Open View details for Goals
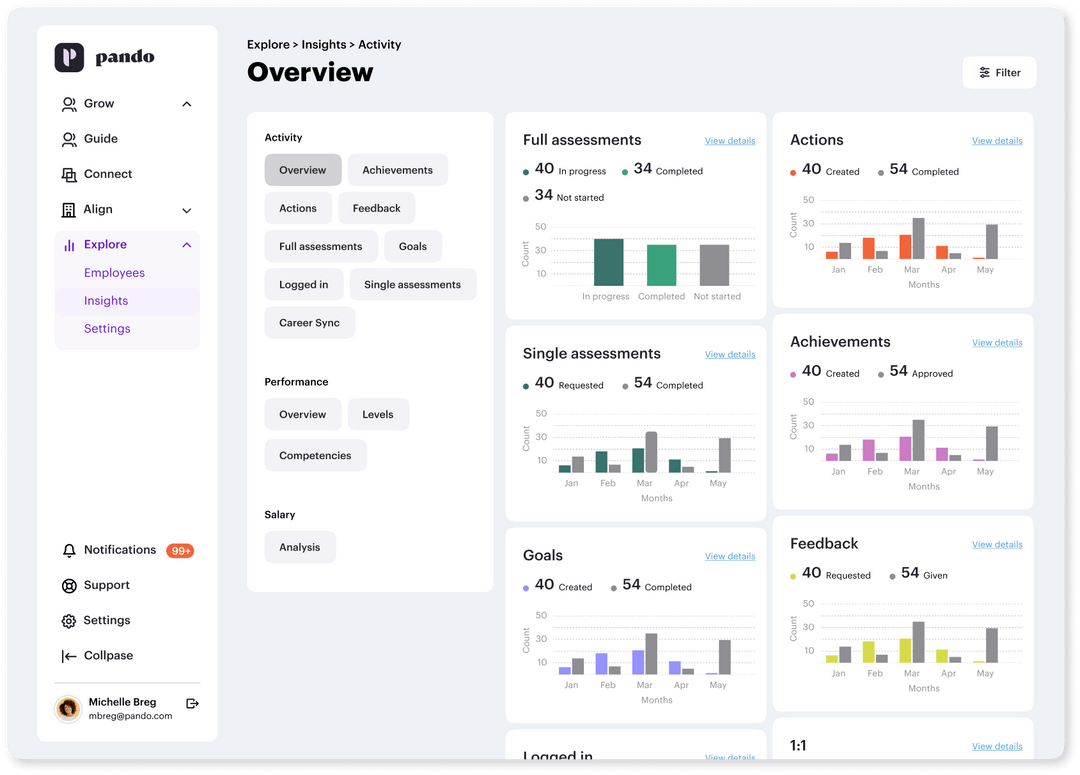1080x775 pixels. click(730, 556)
